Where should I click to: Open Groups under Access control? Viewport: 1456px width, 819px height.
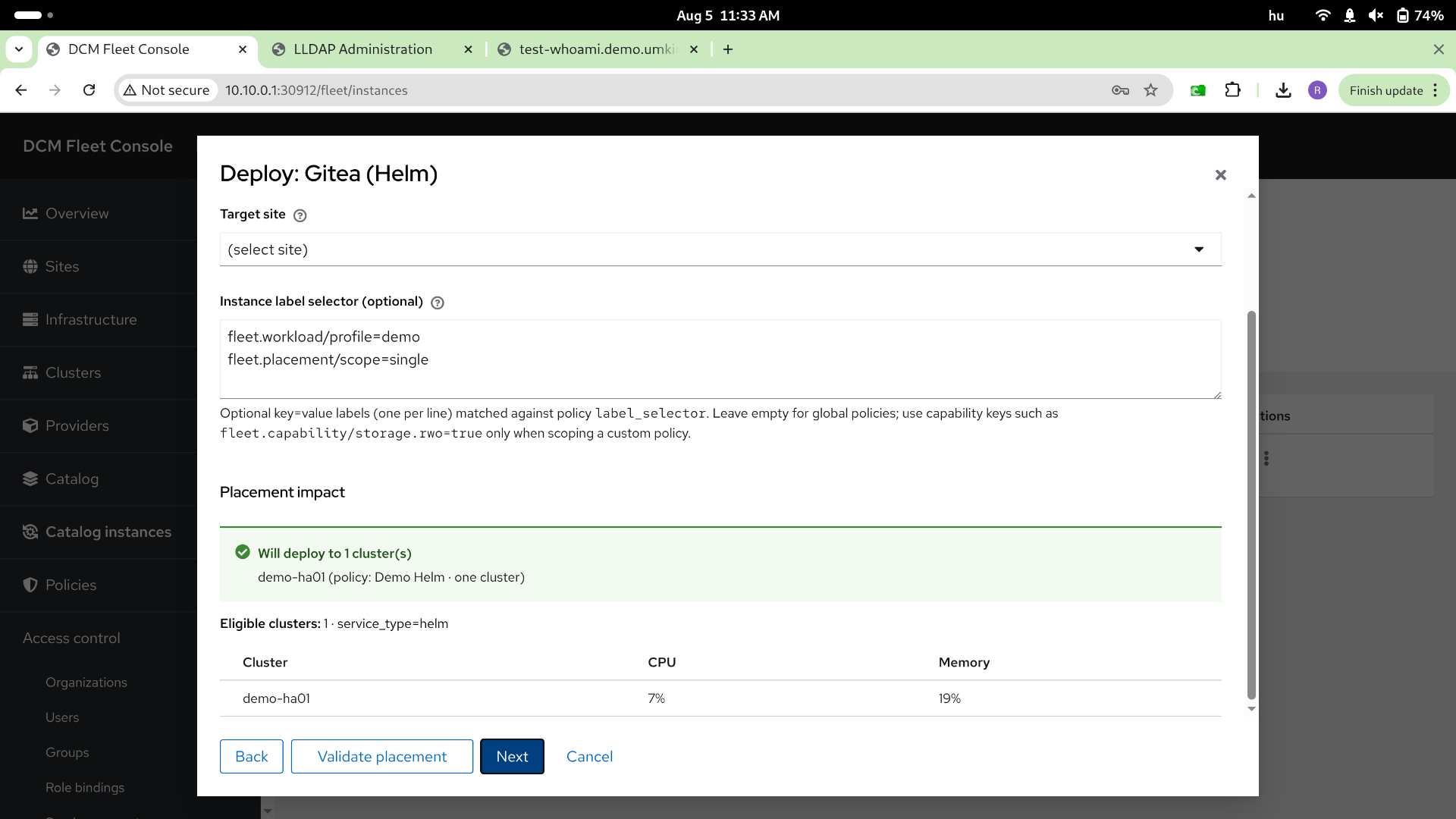(x=67, y=752)
